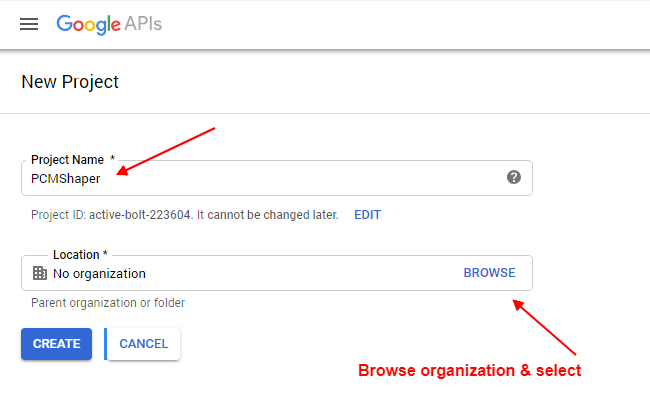Click the colorful Google wordmark logo
This screenshot has height=403, width=650.
click(x=89, y=25)
